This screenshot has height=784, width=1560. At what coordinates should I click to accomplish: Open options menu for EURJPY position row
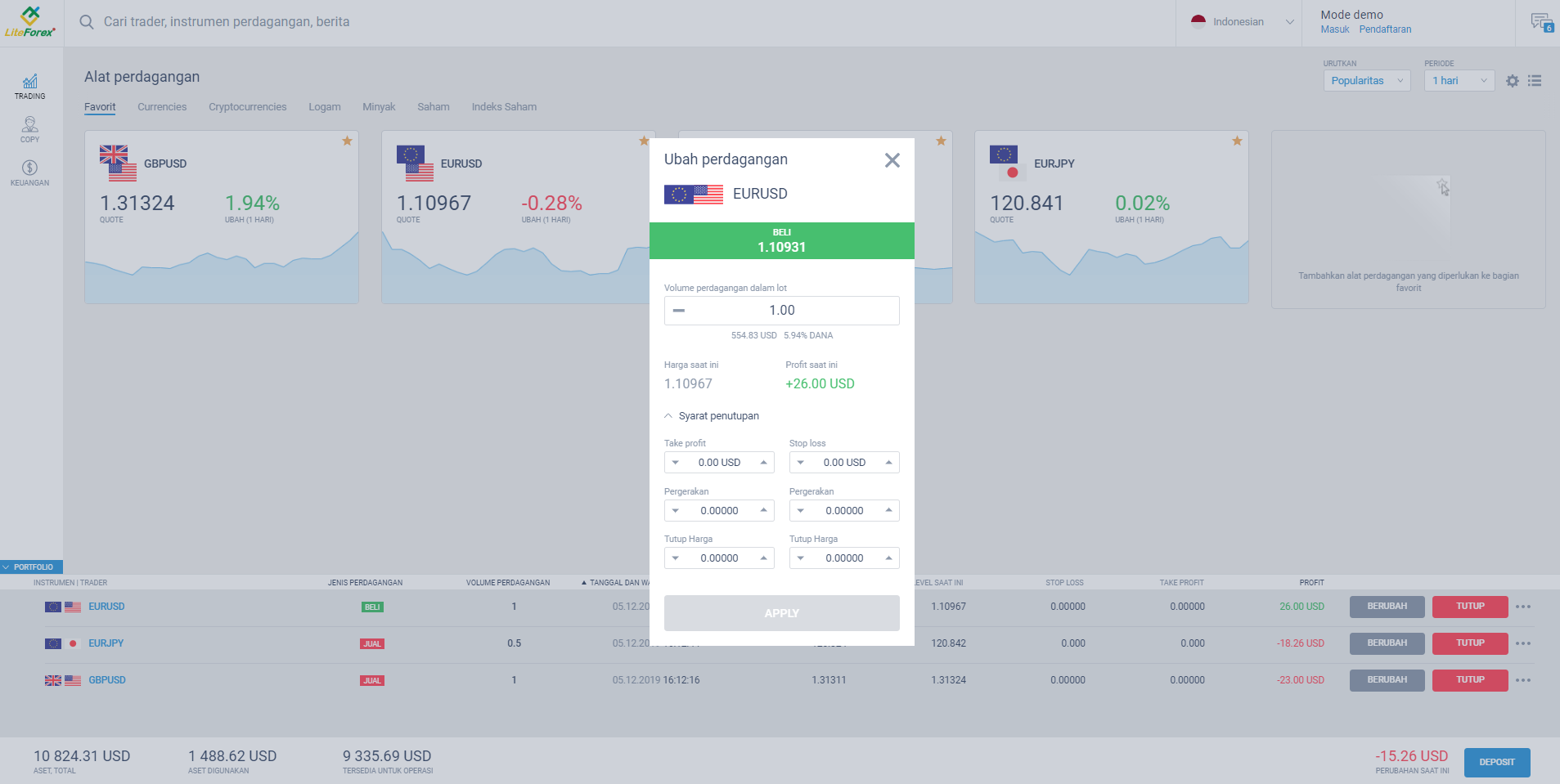(x=1523, y=643)
